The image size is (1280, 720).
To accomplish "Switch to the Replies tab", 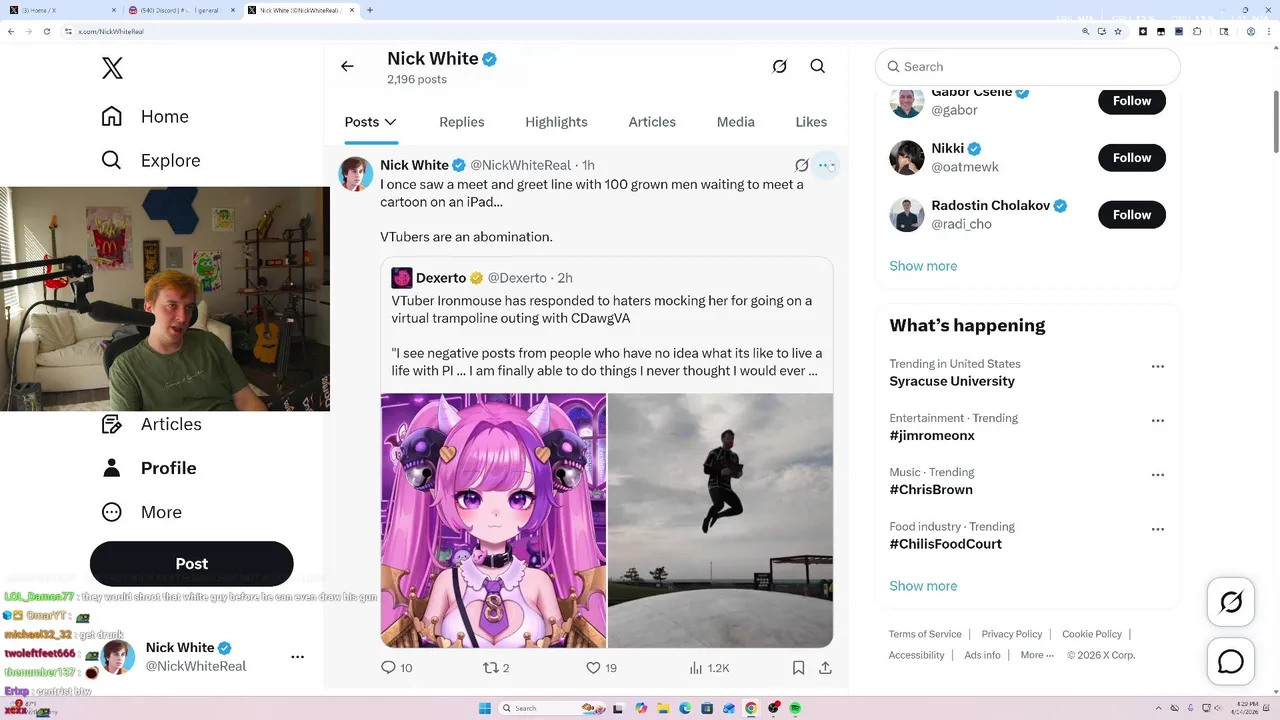I will (462, 122).
